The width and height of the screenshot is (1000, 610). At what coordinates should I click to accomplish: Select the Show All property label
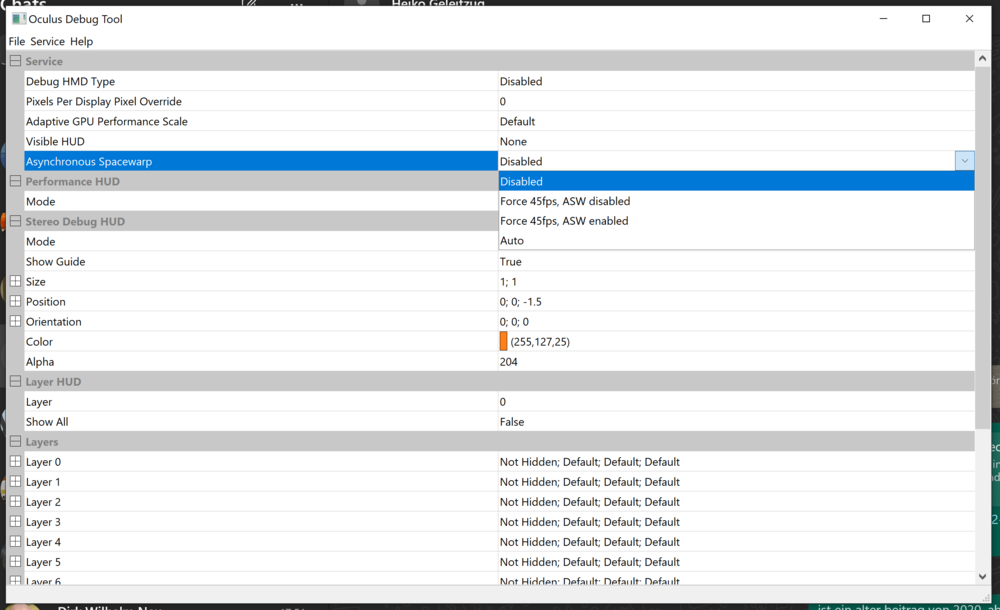[x=47, y=422]
